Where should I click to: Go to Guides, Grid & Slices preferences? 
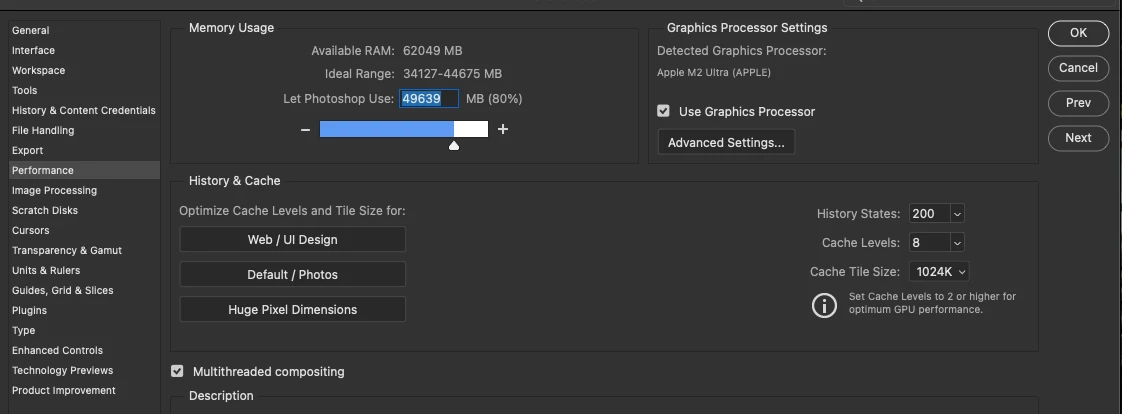tap(62, 290)
